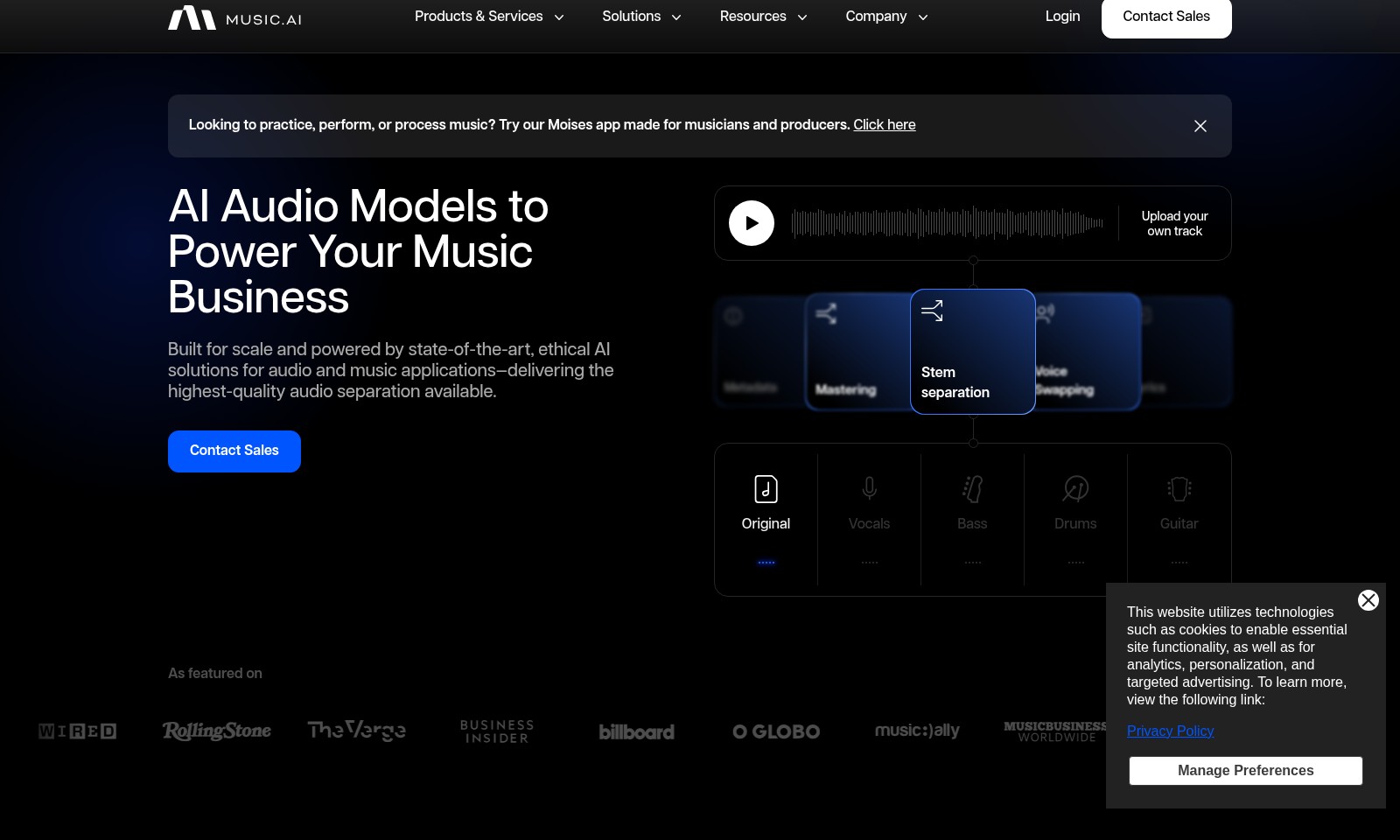The width and height of the screenshot is (1400, 840).
Task: Choose the Guitar stem
Action: [x=1179, y=520]
